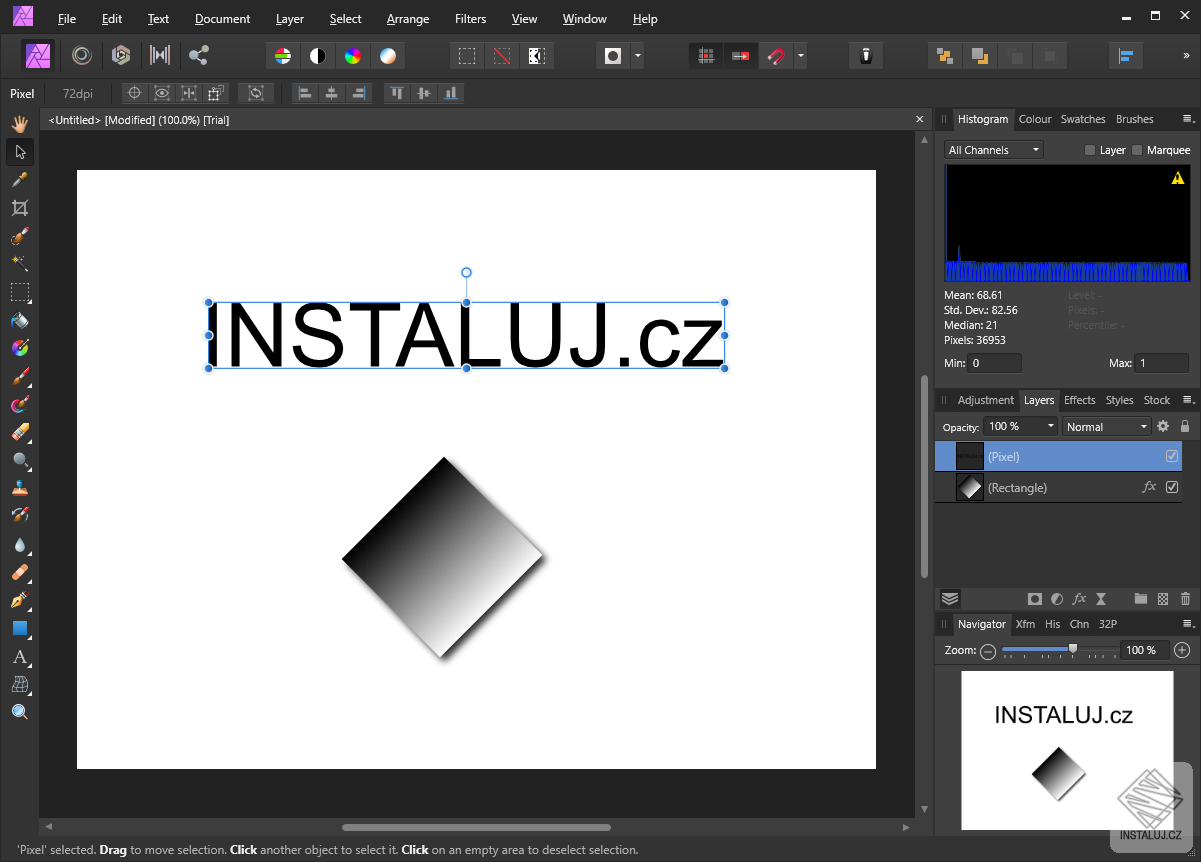
Task: Click the Delete Layer trash icon
Action: [1185, 599]
